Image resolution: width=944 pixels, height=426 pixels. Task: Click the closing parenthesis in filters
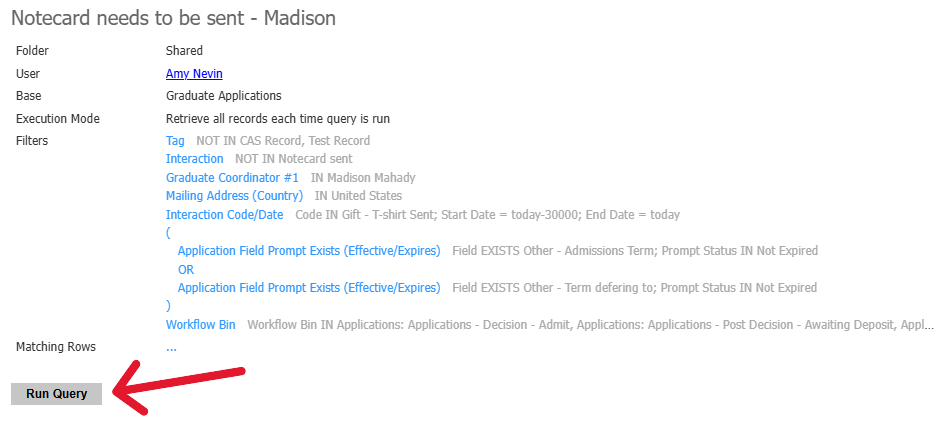[x=168, y=306]
